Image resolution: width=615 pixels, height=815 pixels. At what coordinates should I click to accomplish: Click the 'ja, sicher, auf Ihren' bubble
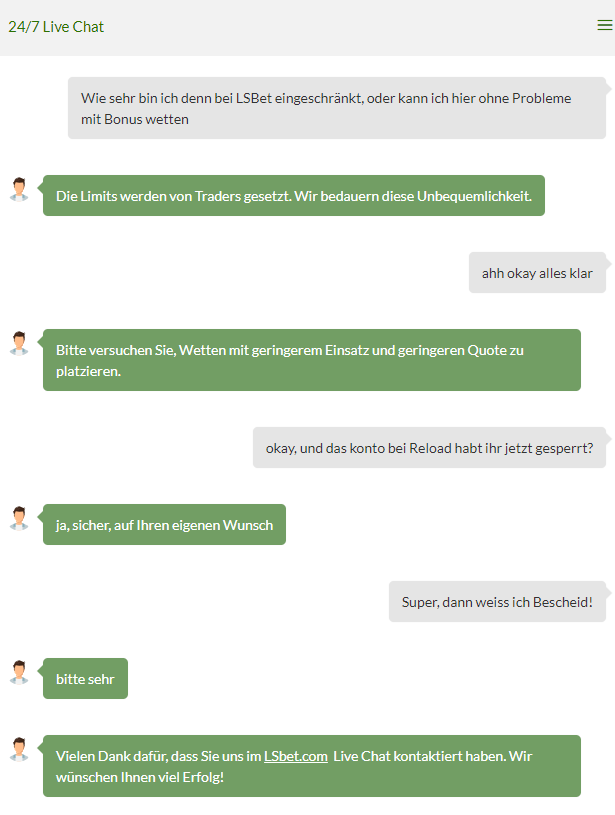[164, 524]
